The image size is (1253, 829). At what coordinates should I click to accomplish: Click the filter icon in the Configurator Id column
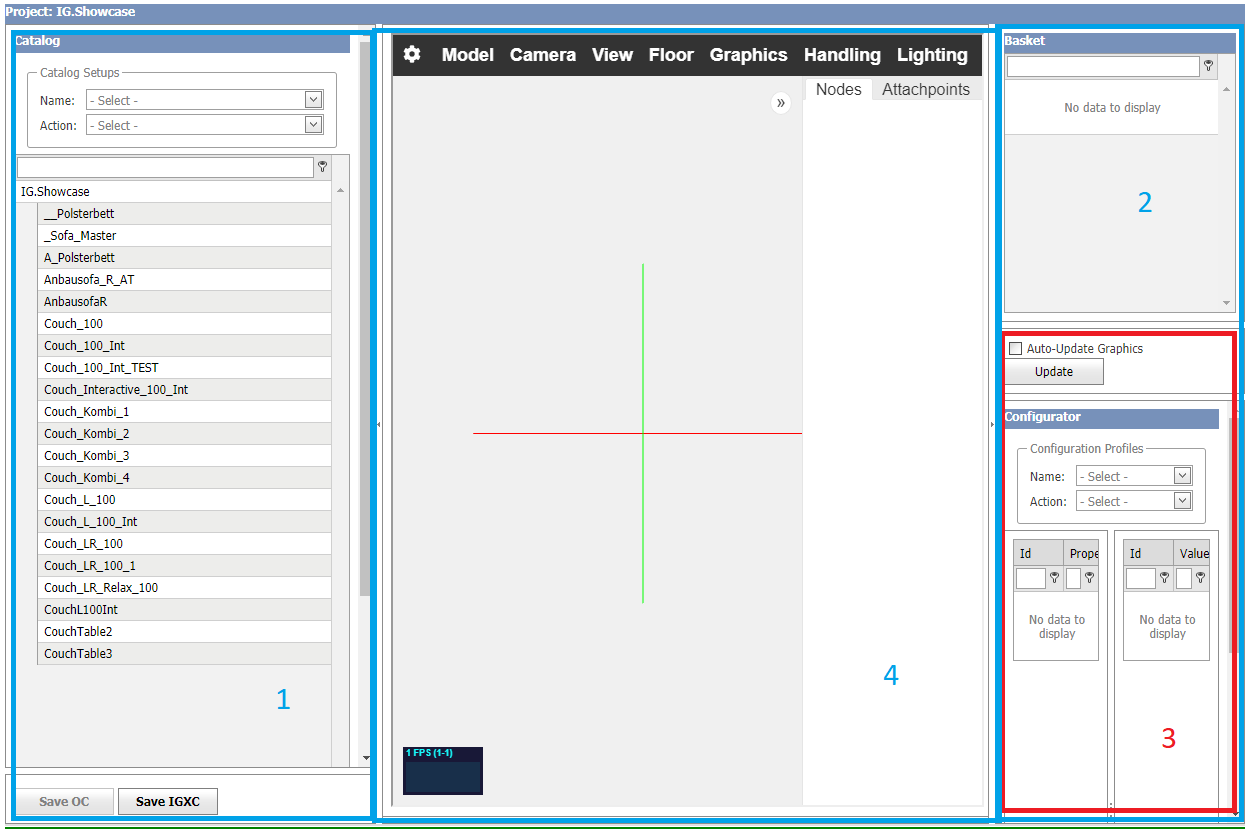[1054, 578]
